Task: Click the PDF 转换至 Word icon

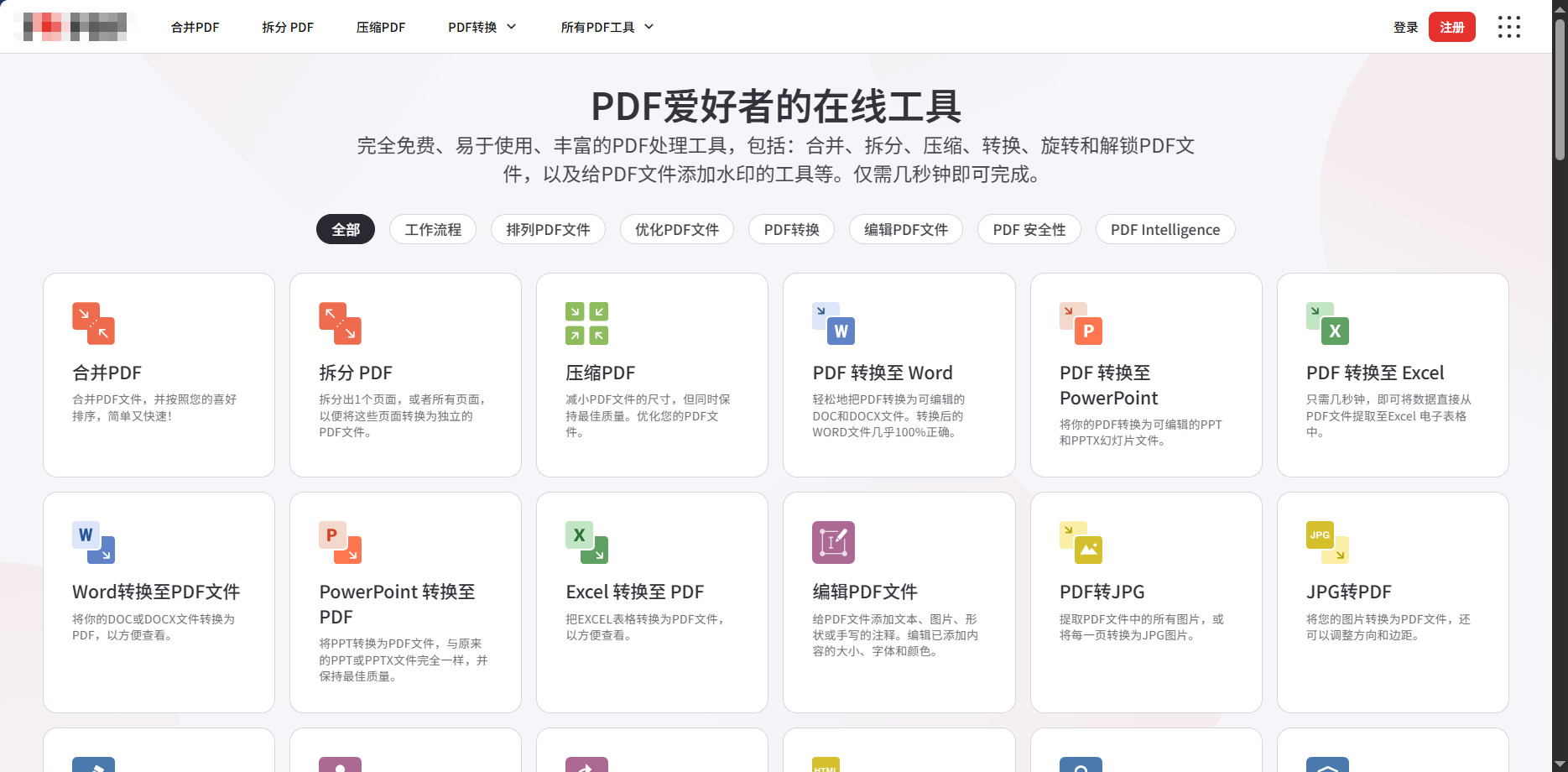Action: tap(833, 323)
